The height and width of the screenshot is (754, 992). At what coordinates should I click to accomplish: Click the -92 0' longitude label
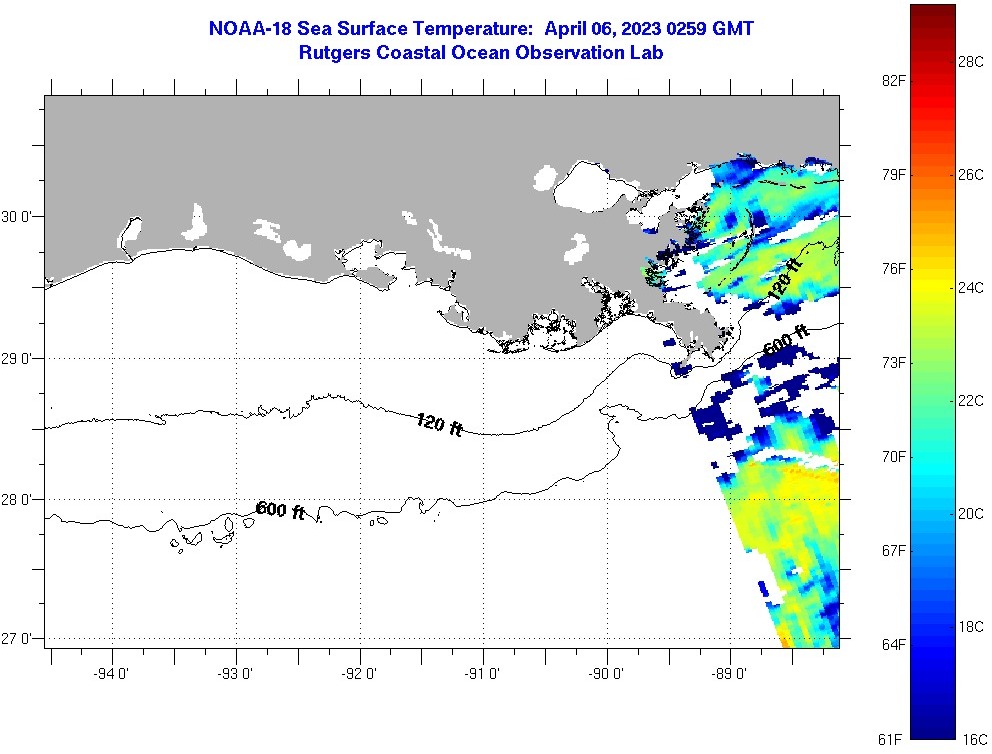(x=359, y=674)
